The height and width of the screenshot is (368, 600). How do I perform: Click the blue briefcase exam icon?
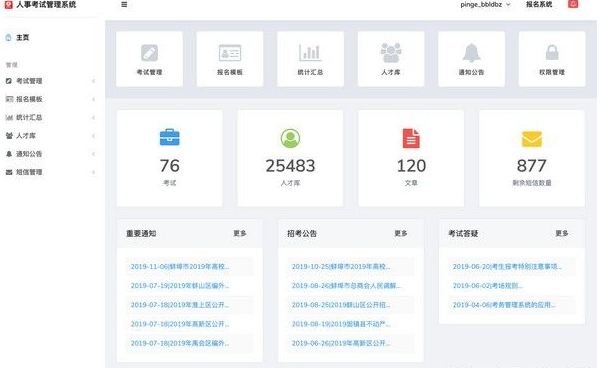[x=170, y=138]
